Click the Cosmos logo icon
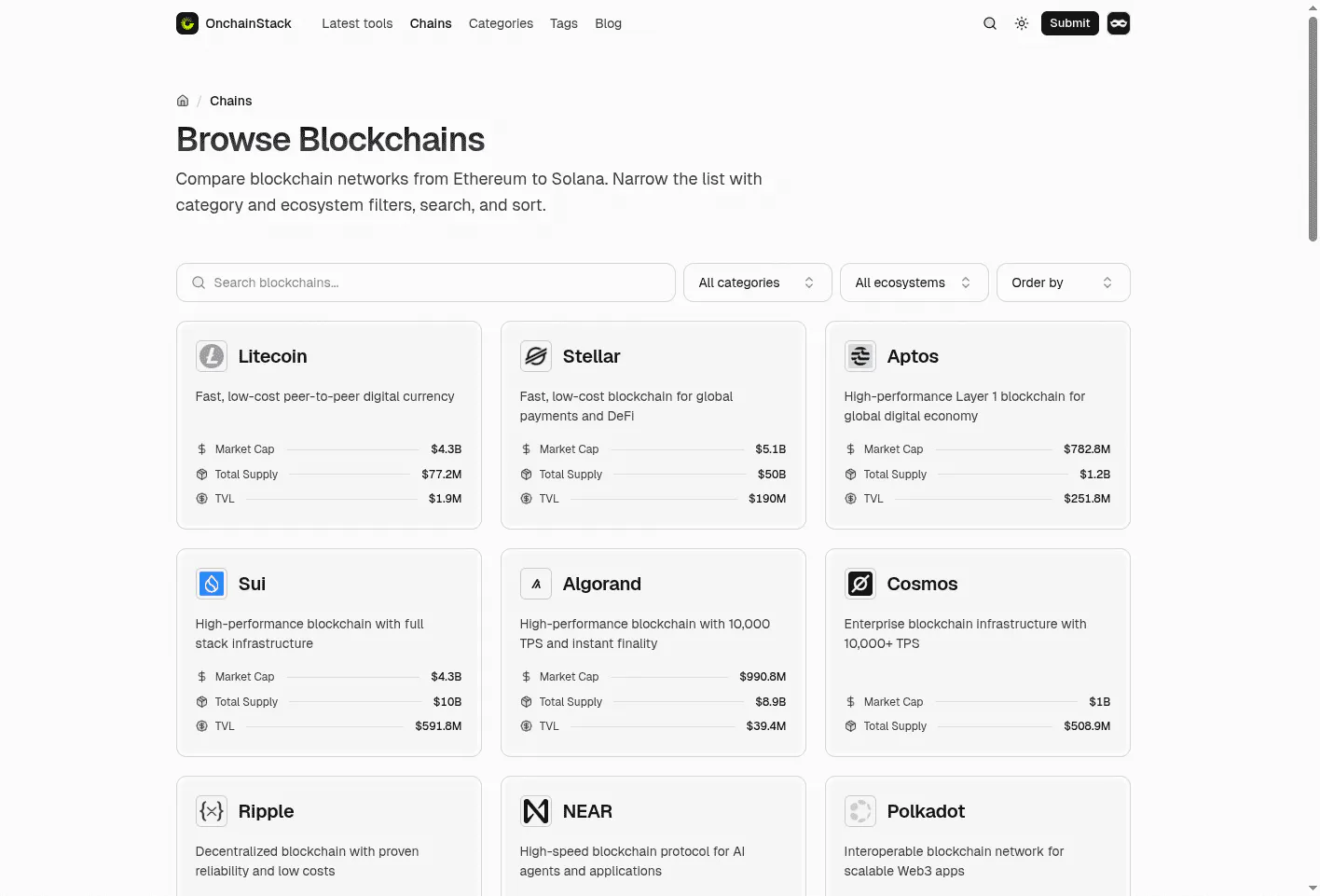The image size is (1320, 896). click(x=860, y=584)
